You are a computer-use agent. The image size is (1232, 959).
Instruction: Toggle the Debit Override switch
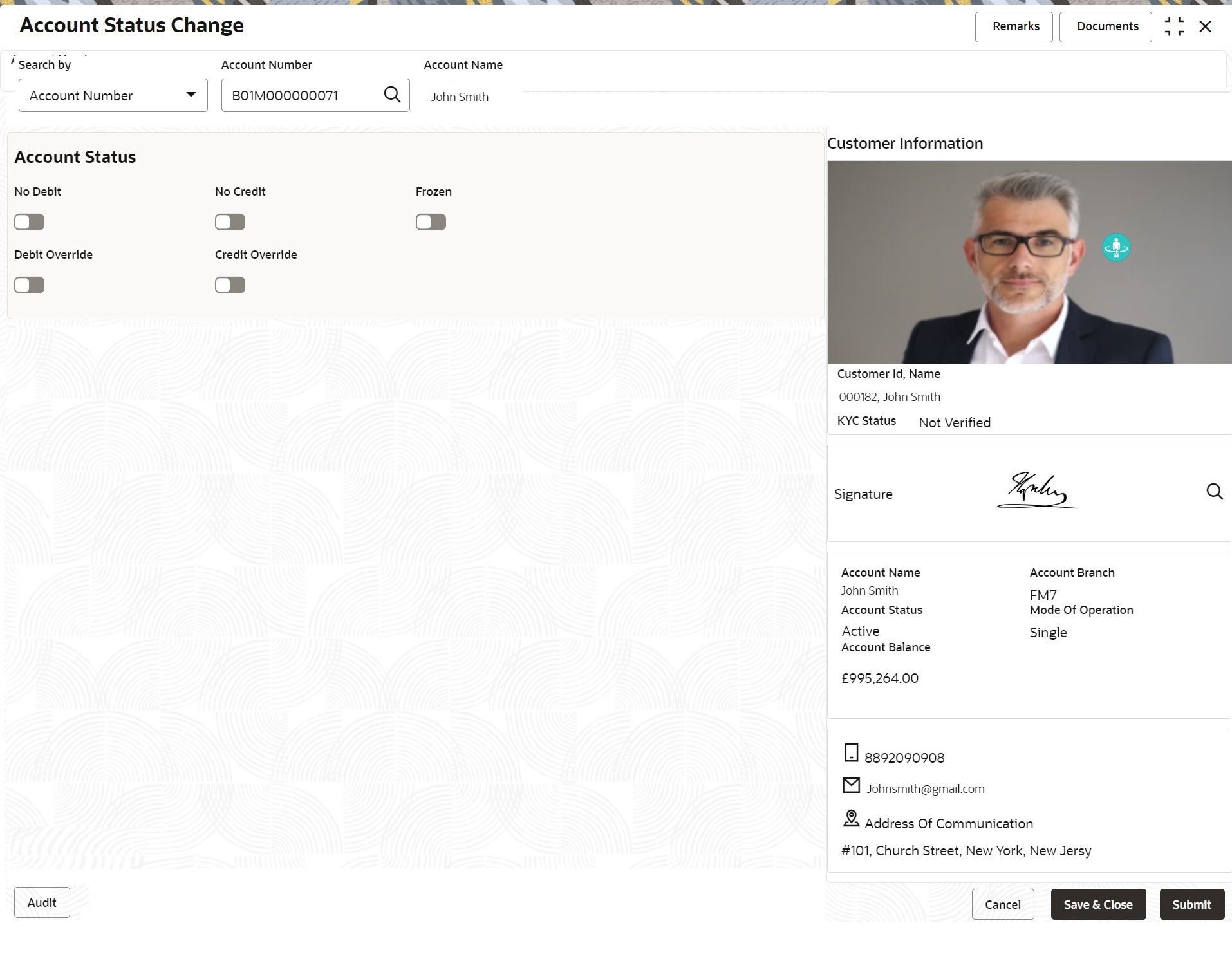tap(30, 285)
